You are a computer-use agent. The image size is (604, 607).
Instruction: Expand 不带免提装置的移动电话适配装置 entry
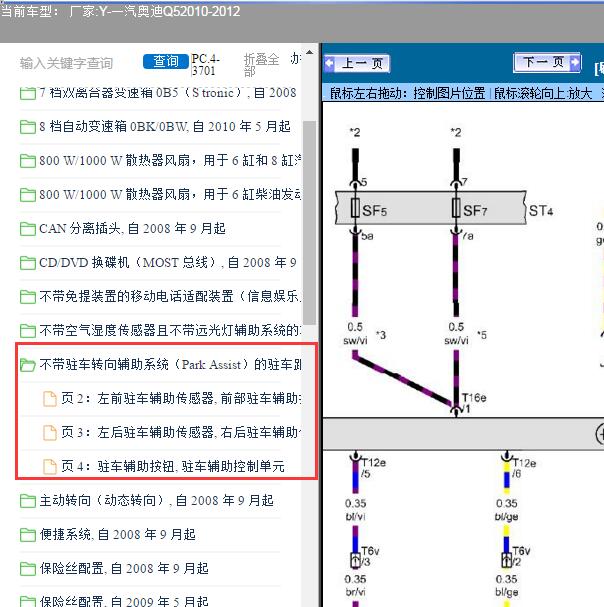(x=170, y=297)
